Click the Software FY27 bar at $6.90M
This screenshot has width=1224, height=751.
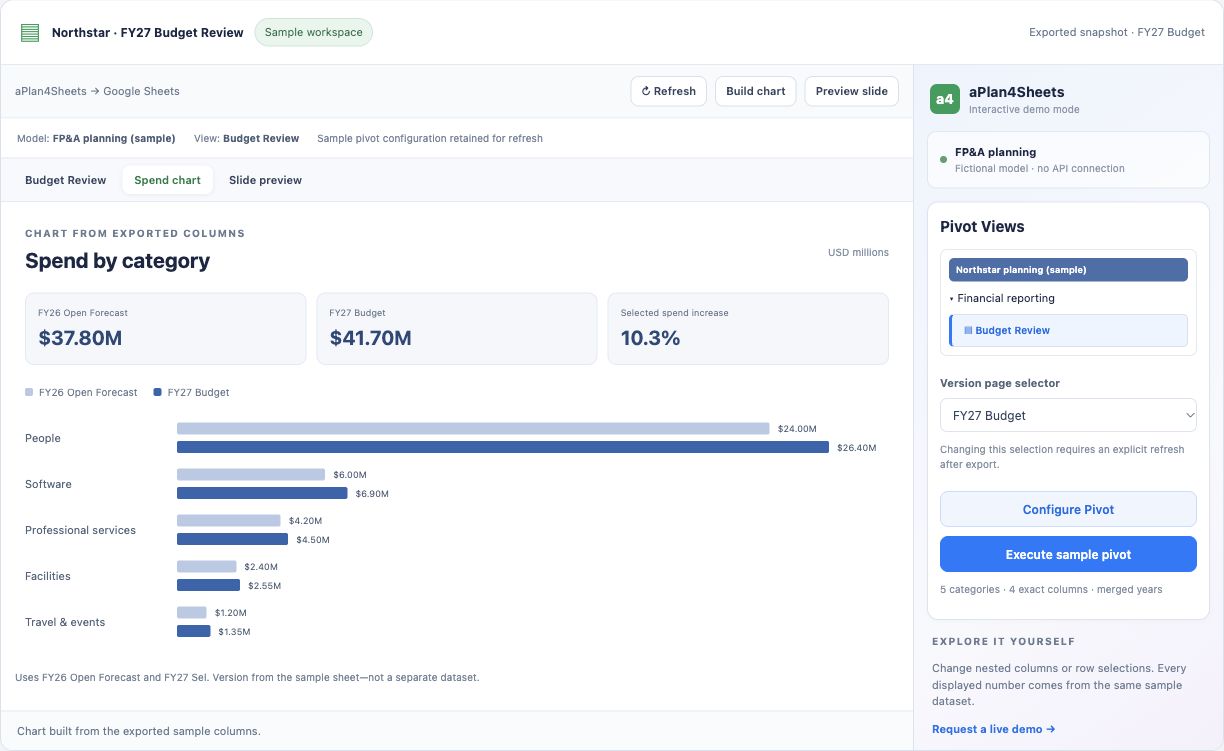click(262, 493)
